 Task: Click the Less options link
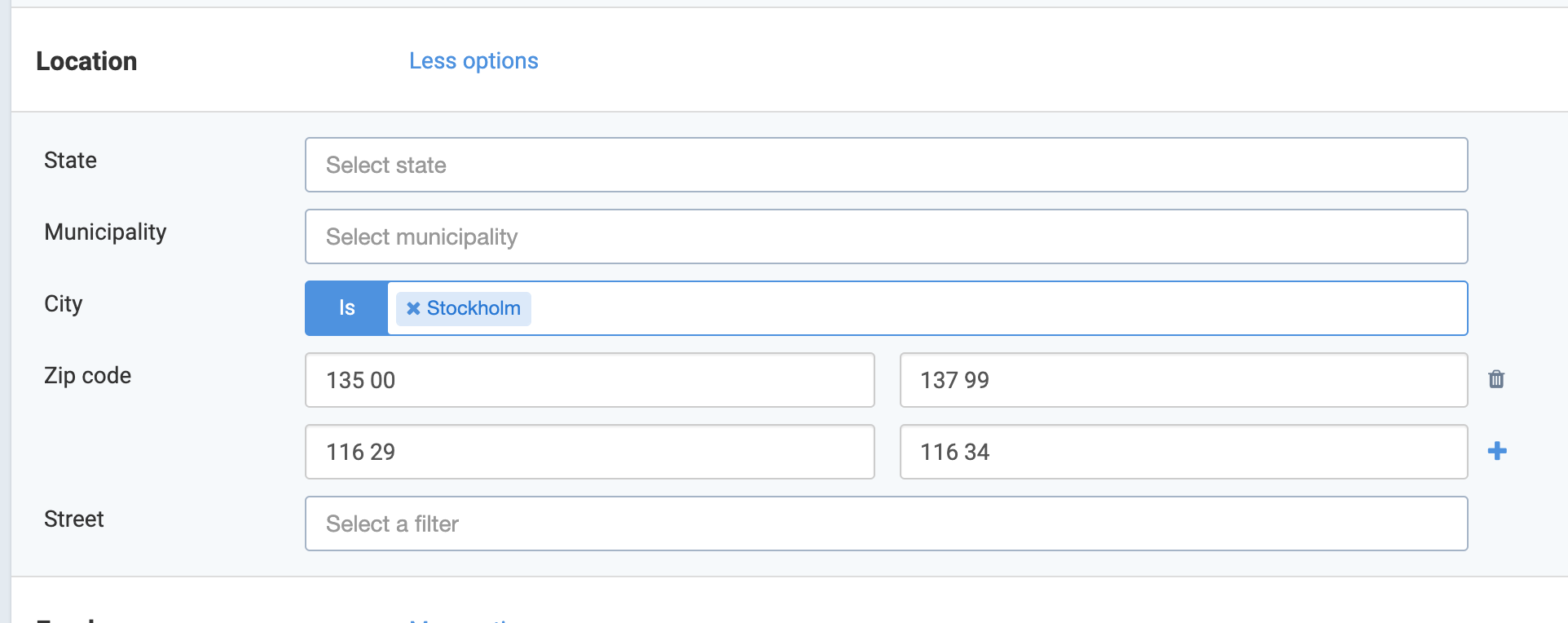click(x=473, y=61)
